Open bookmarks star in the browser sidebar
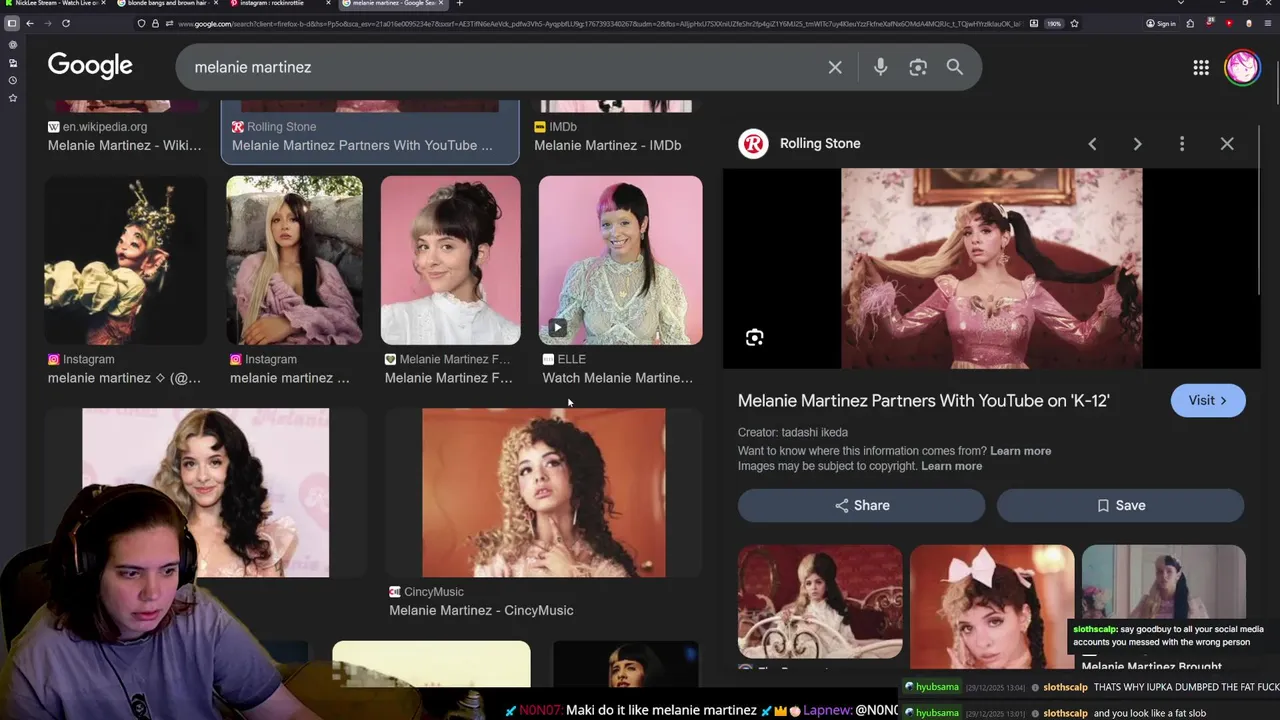Image resolution: width=1280 pixels, height=720 pixels. [12, 98]
